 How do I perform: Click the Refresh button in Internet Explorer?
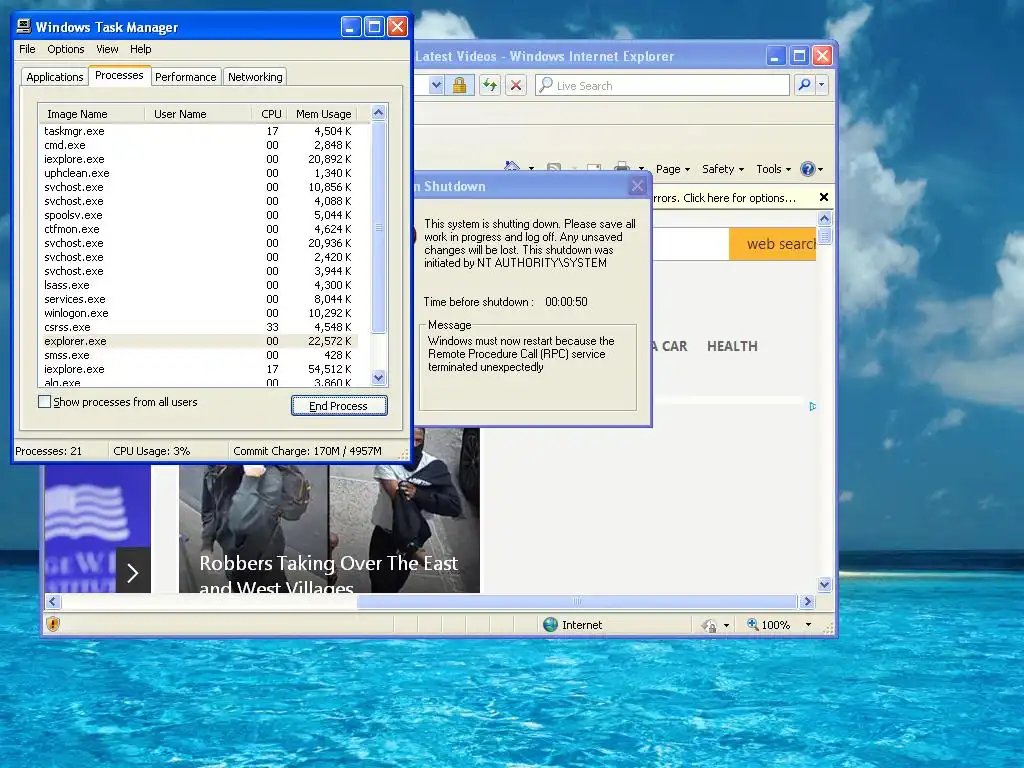[490, 86]
